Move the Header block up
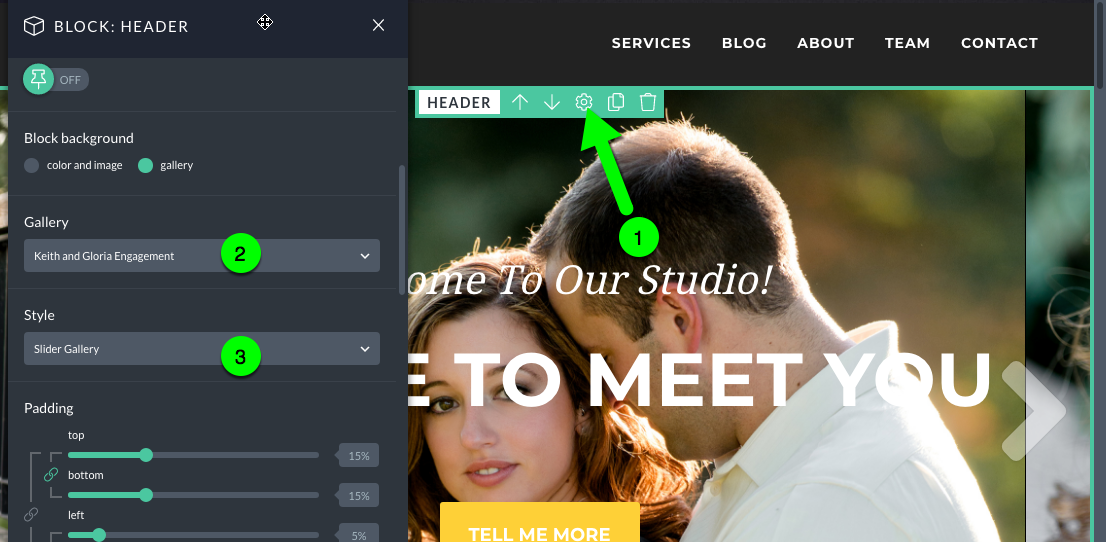The width and height of the screenshot is (1106, 542). coord(520,102)
